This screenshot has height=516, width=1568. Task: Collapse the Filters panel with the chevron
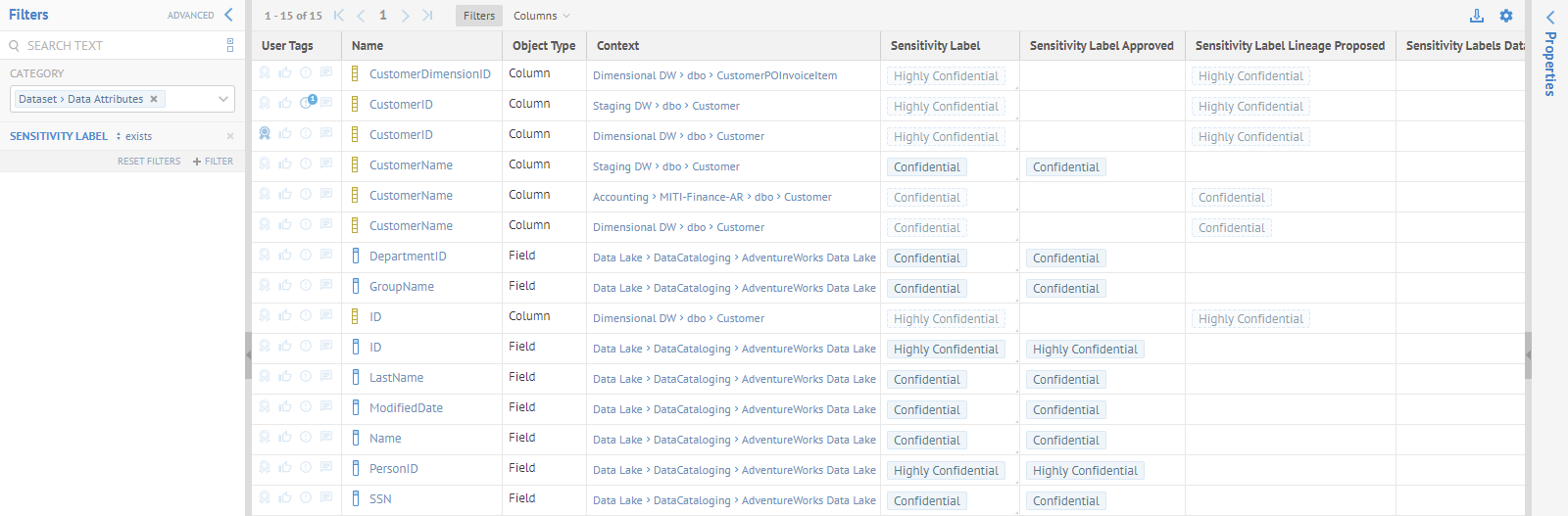click(x=228, y=15)
